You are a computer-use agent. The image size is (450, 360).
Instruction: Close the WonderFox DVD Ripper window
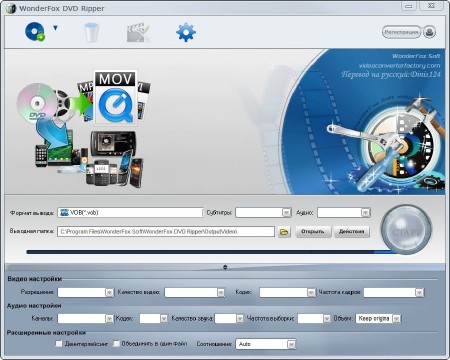[431, 6]
